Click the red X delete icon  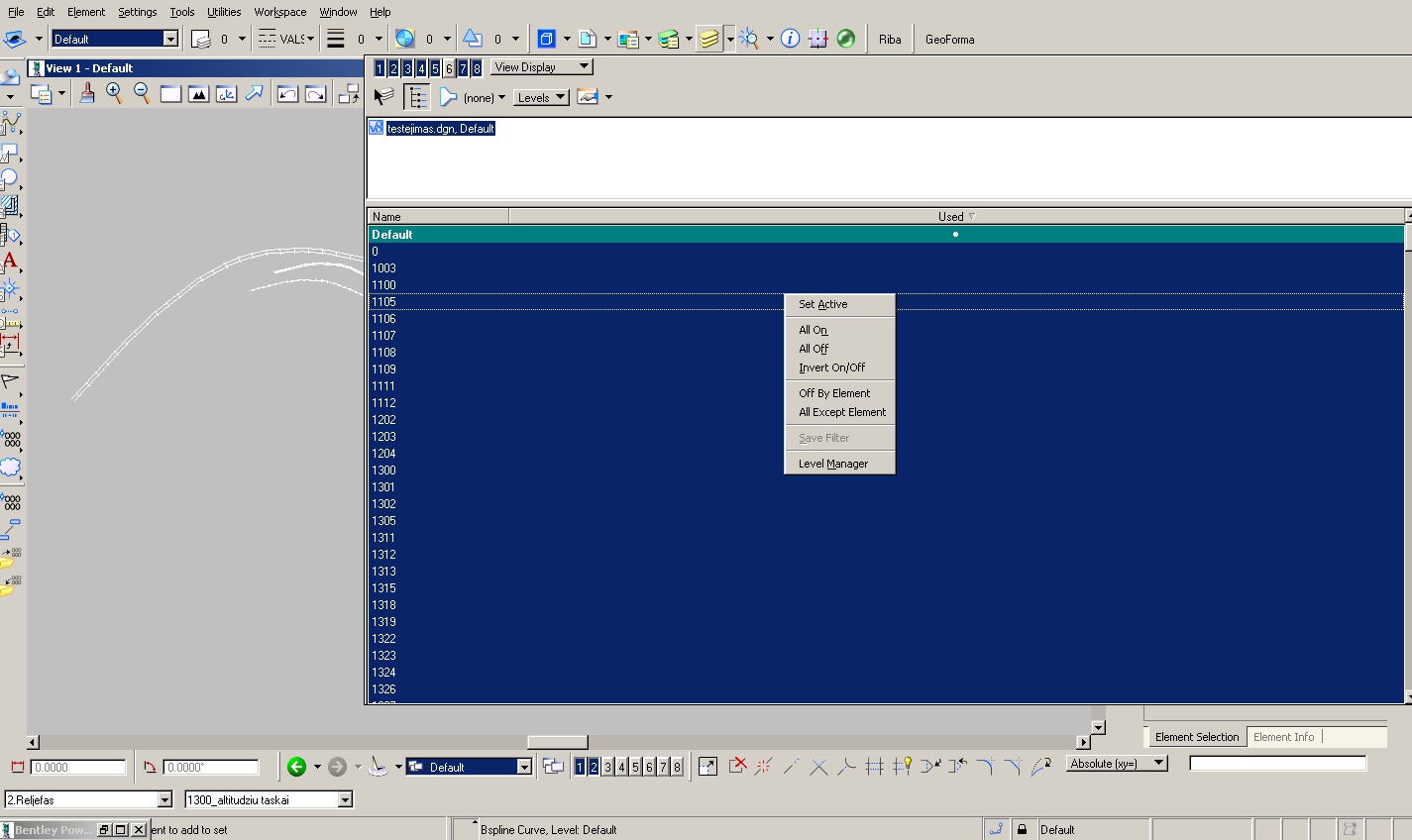pos(737,766)
